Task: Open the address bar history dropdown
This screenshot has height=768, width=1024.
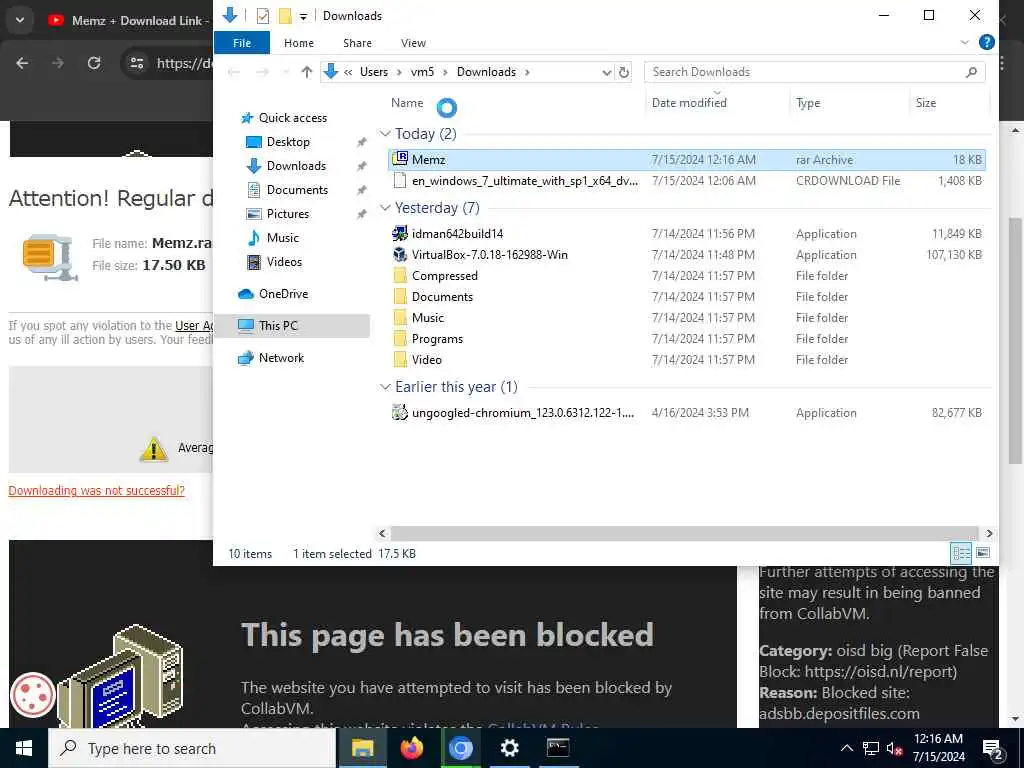Action: click(x=607, y=72)
